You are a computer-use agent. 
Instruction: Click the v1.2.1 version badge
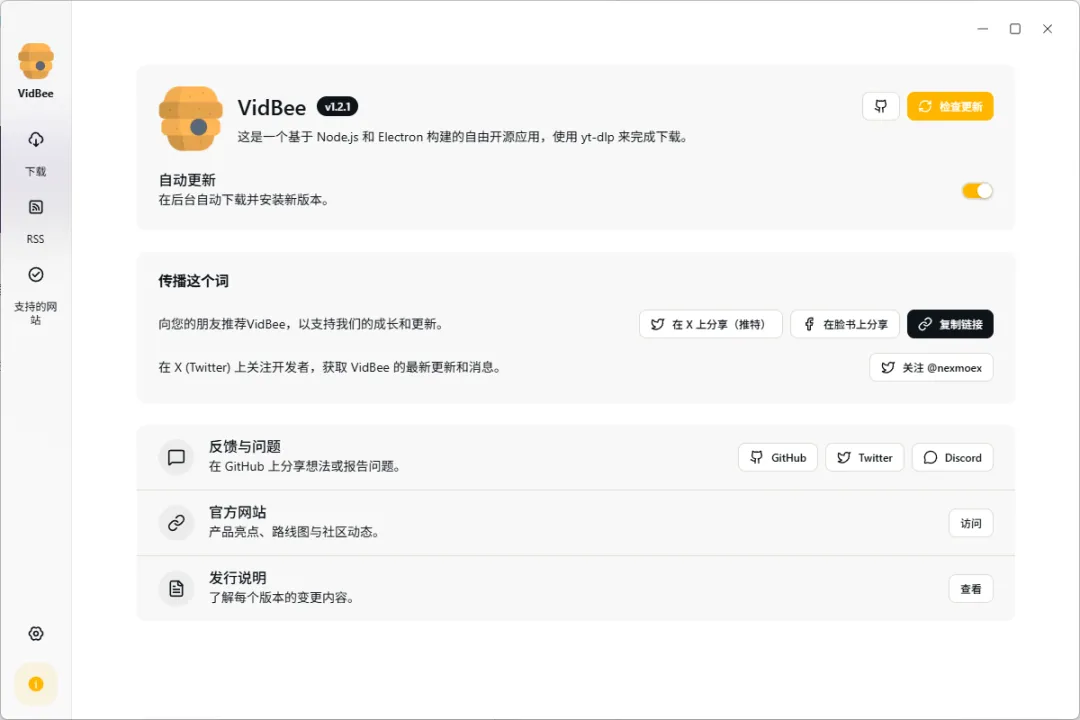coord(338,107)
